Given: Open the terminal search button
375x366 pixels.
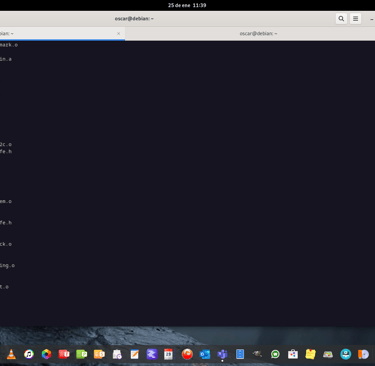Looking at the screenshot, I should 341,19.
